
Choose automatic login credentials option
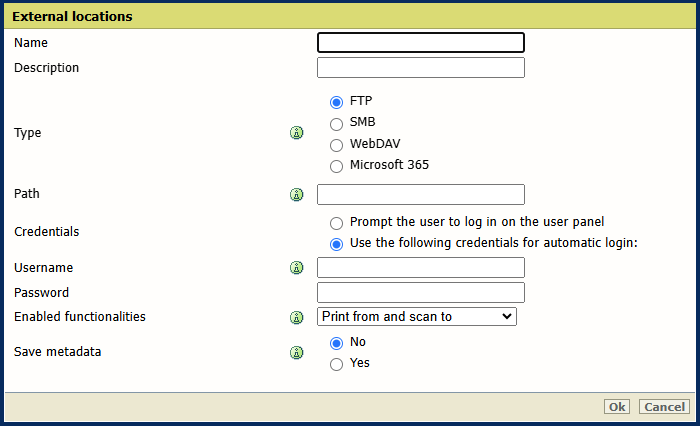click(x=336, y=244)
